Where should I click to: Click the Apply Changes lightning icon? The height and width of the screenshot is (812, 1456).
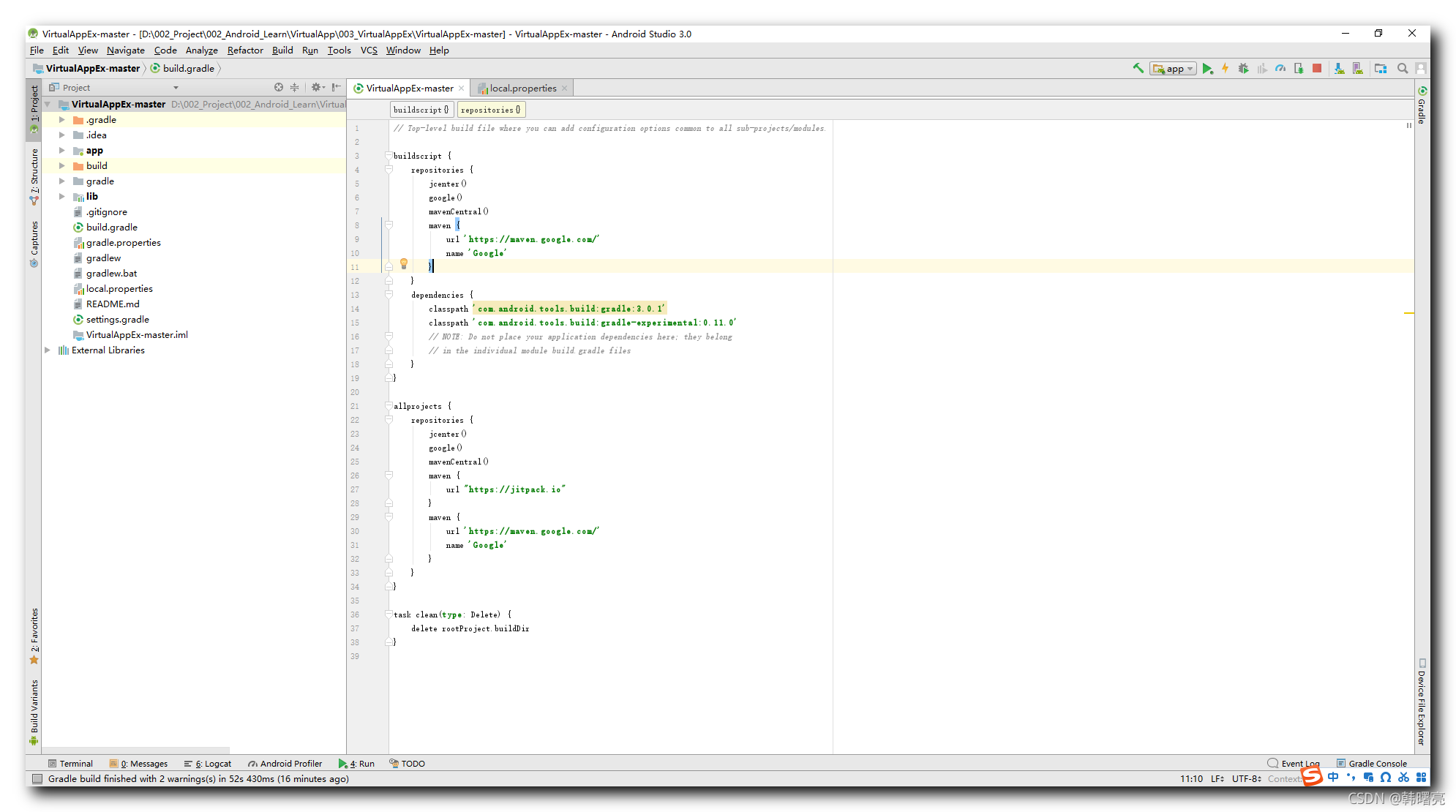[x=1225, y=68]
